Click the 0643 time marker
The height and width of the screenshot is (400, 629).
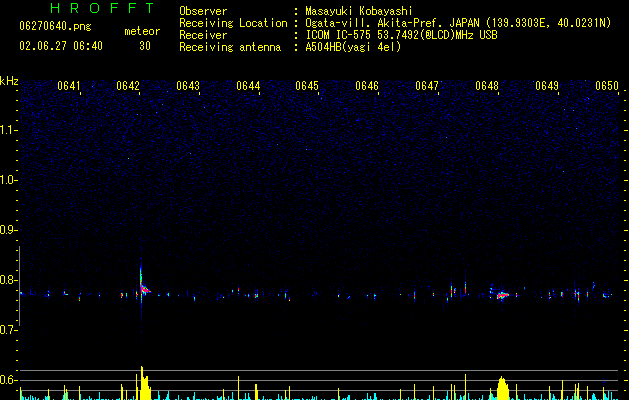coord(188,86)
